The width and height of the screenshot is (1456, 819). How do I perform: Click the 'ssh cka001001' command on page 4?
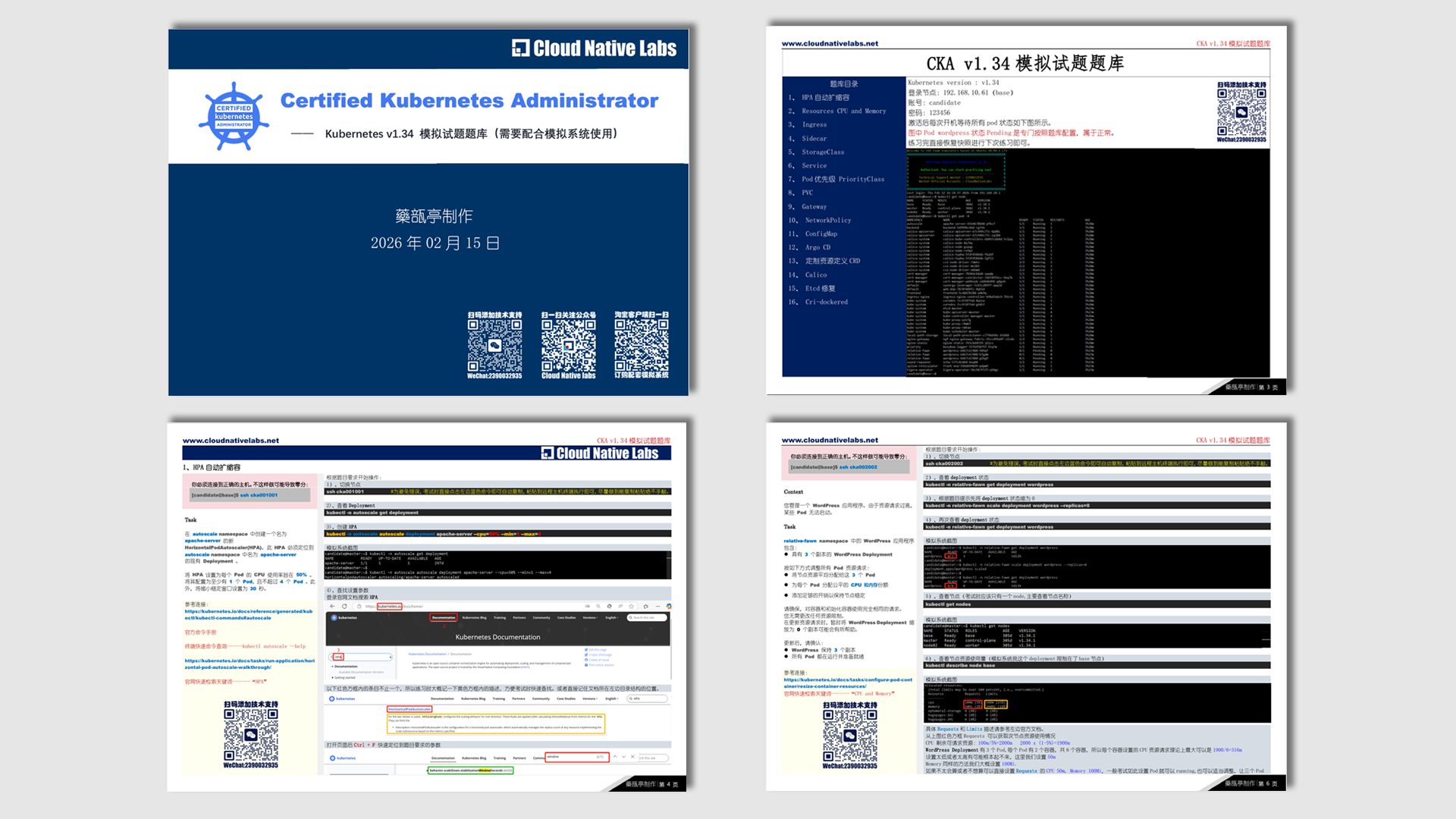click(x=259, y=495)
